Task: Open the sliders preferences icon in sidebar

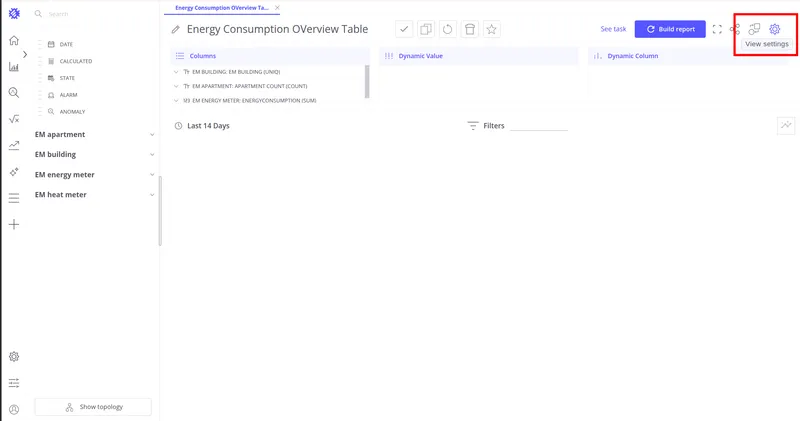Action: pyautogui.click(x=14, y=383)
